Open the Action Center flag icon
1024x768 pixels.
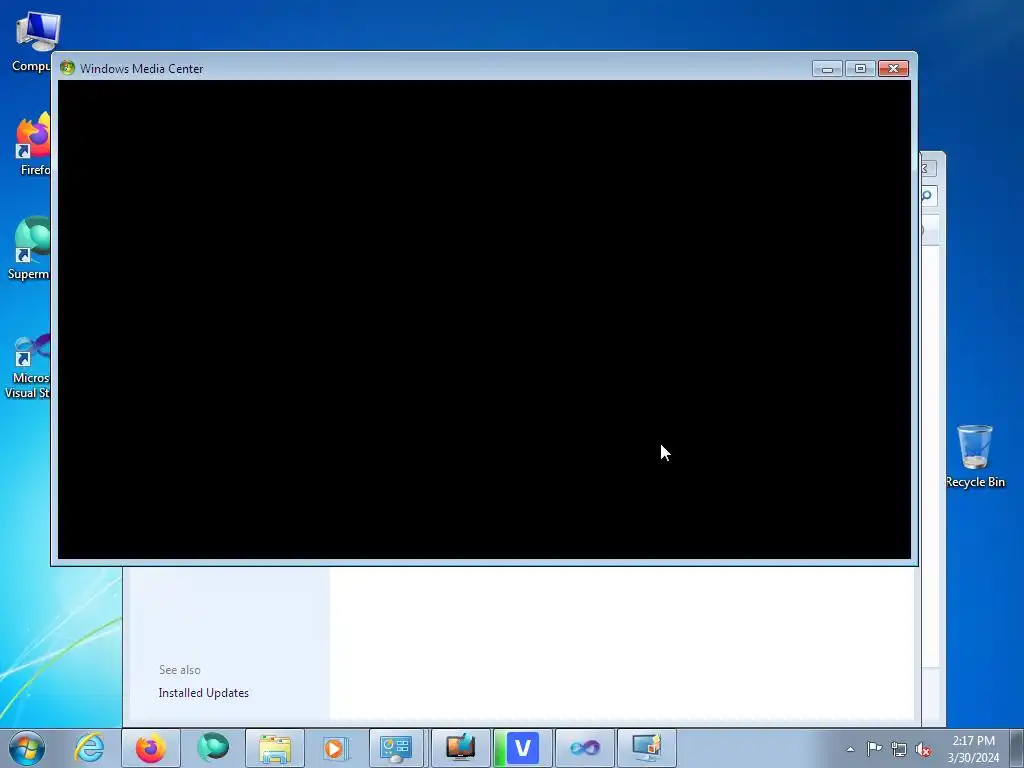874,749
